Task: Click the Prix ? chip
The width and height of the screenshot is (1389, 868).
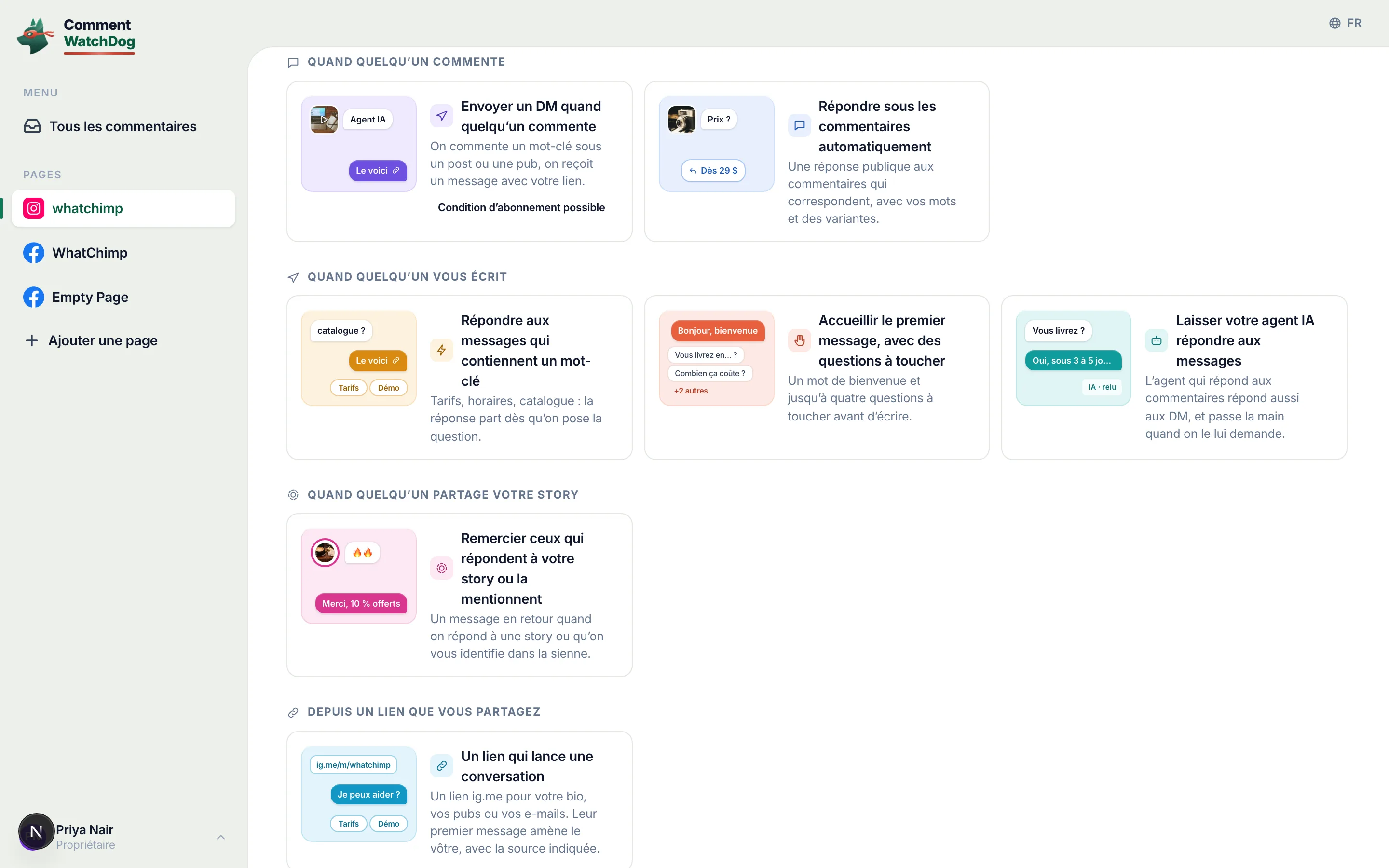Action: (719, 120)
